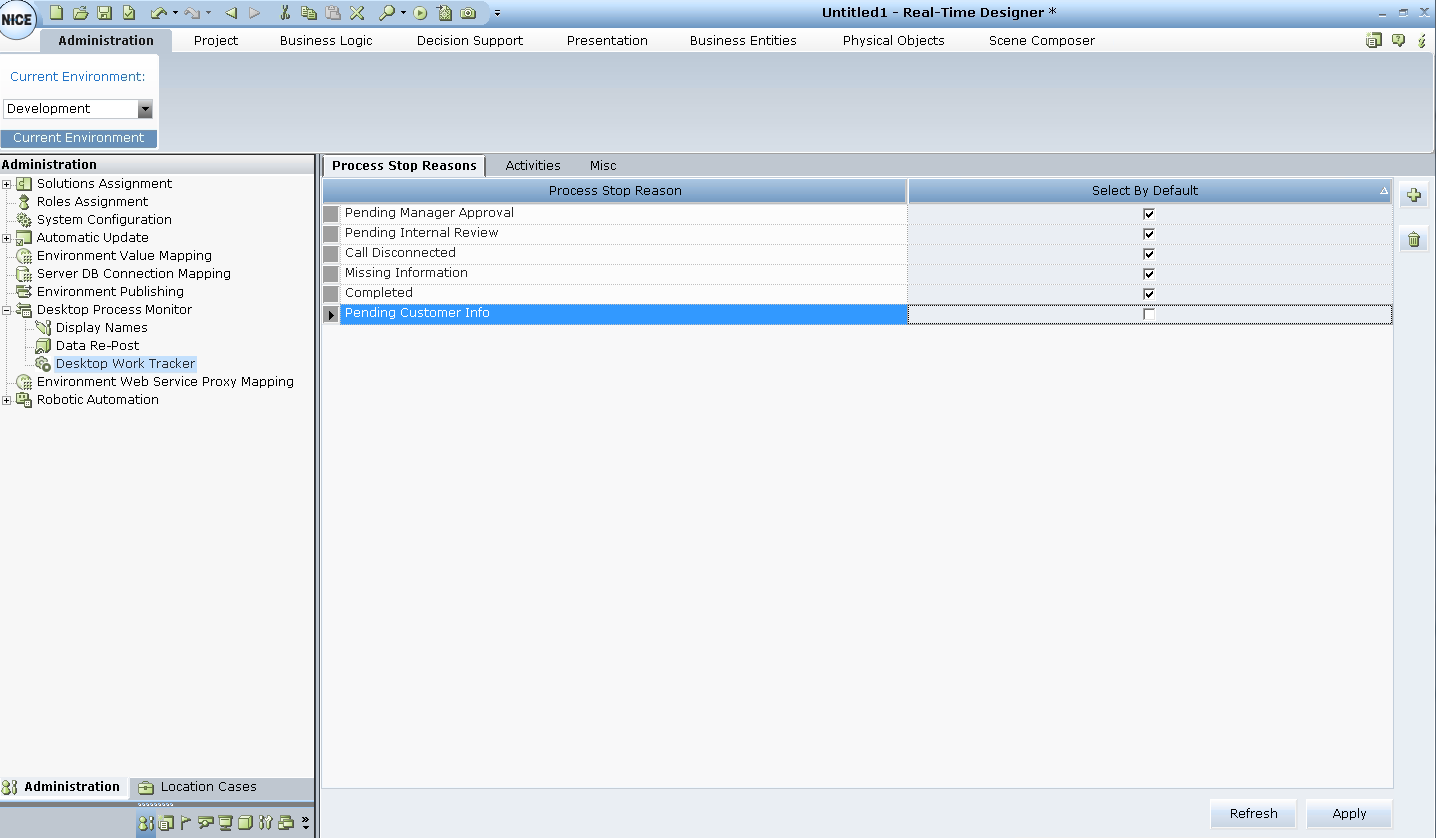1436x838 pixels.
Task: Click the flag icon in bottom strip
Action: pos(185,823)
